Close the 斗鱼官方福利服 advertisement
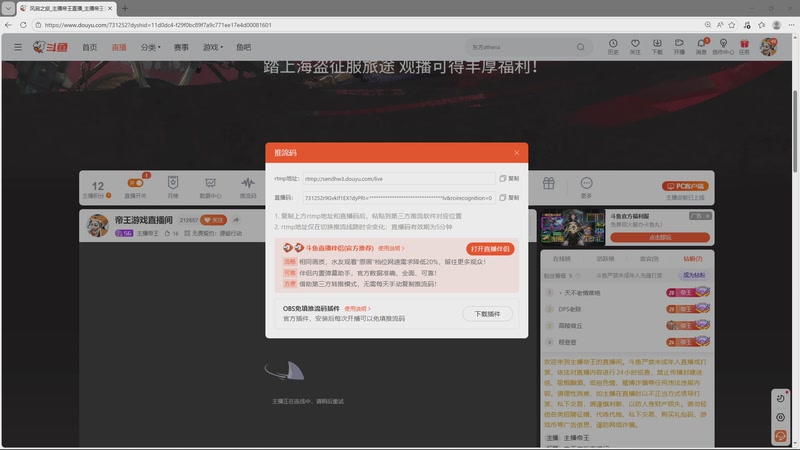 click(707, 216)
